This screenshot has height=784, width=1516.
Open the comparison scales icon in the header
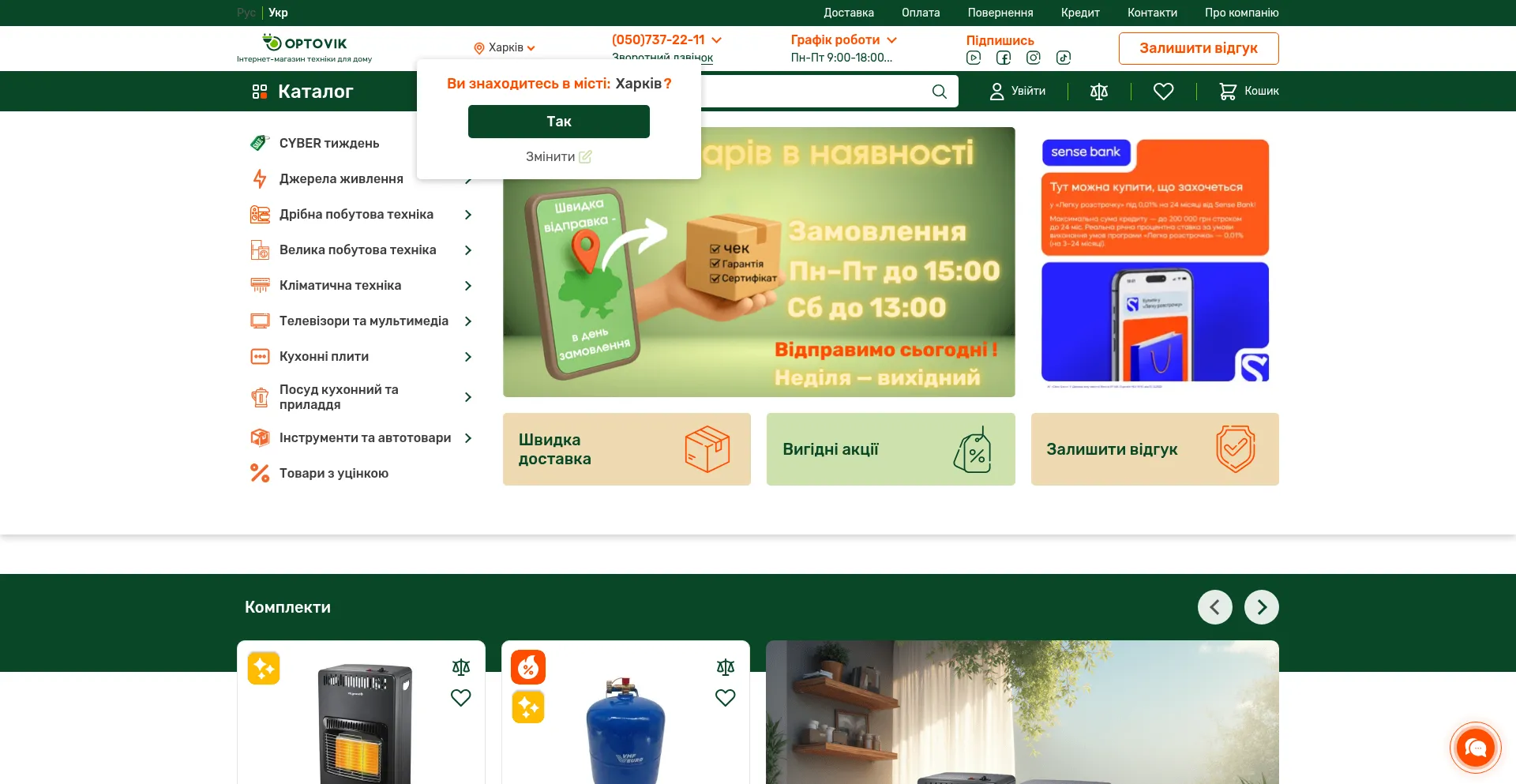click(x=1098, y=91)
